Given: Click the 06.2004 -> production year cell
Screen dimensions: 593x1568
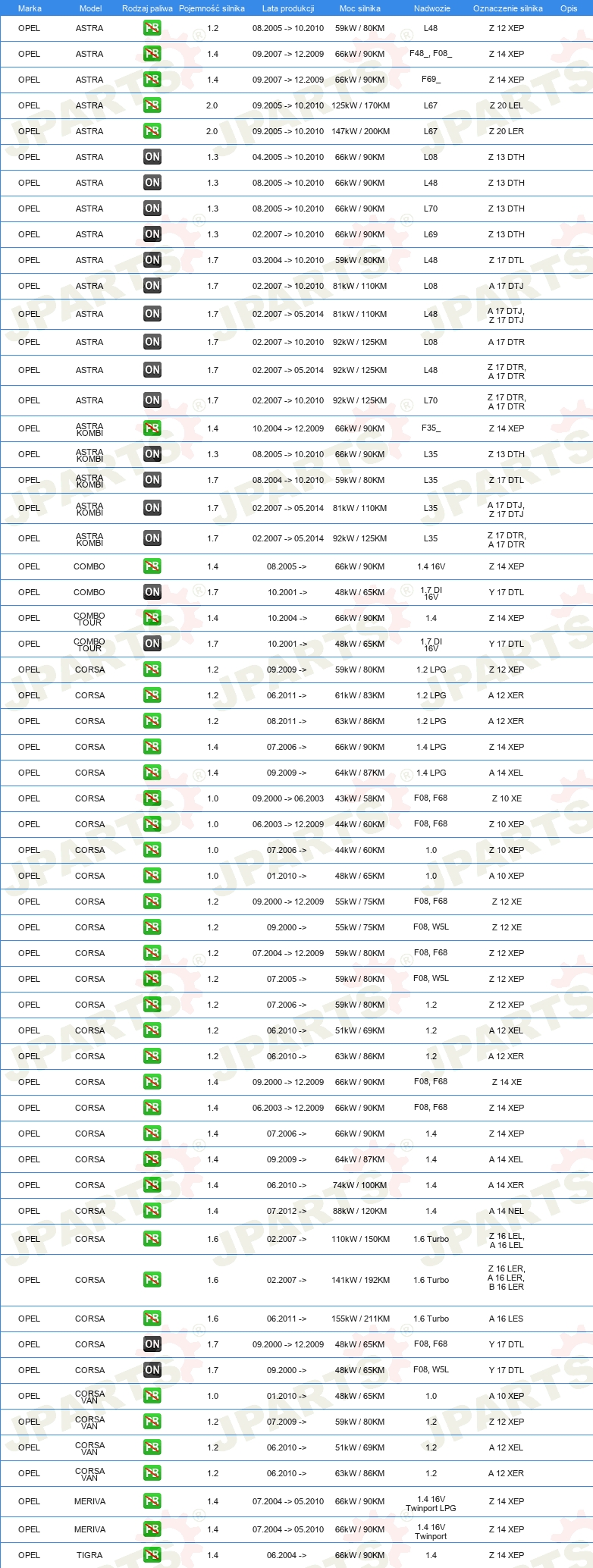Looking at the screenshot, I should (287, 1555).
